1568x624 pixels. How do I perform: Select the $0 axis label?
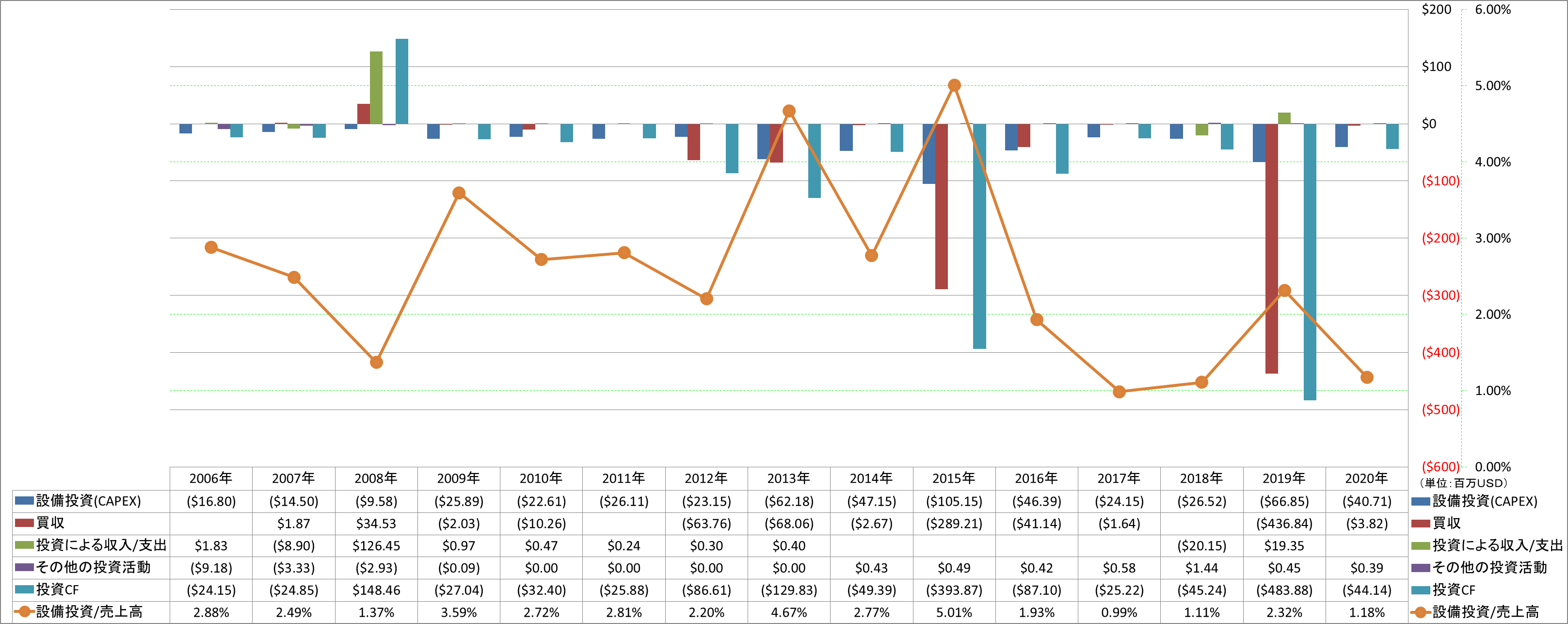coord(1429,124)
